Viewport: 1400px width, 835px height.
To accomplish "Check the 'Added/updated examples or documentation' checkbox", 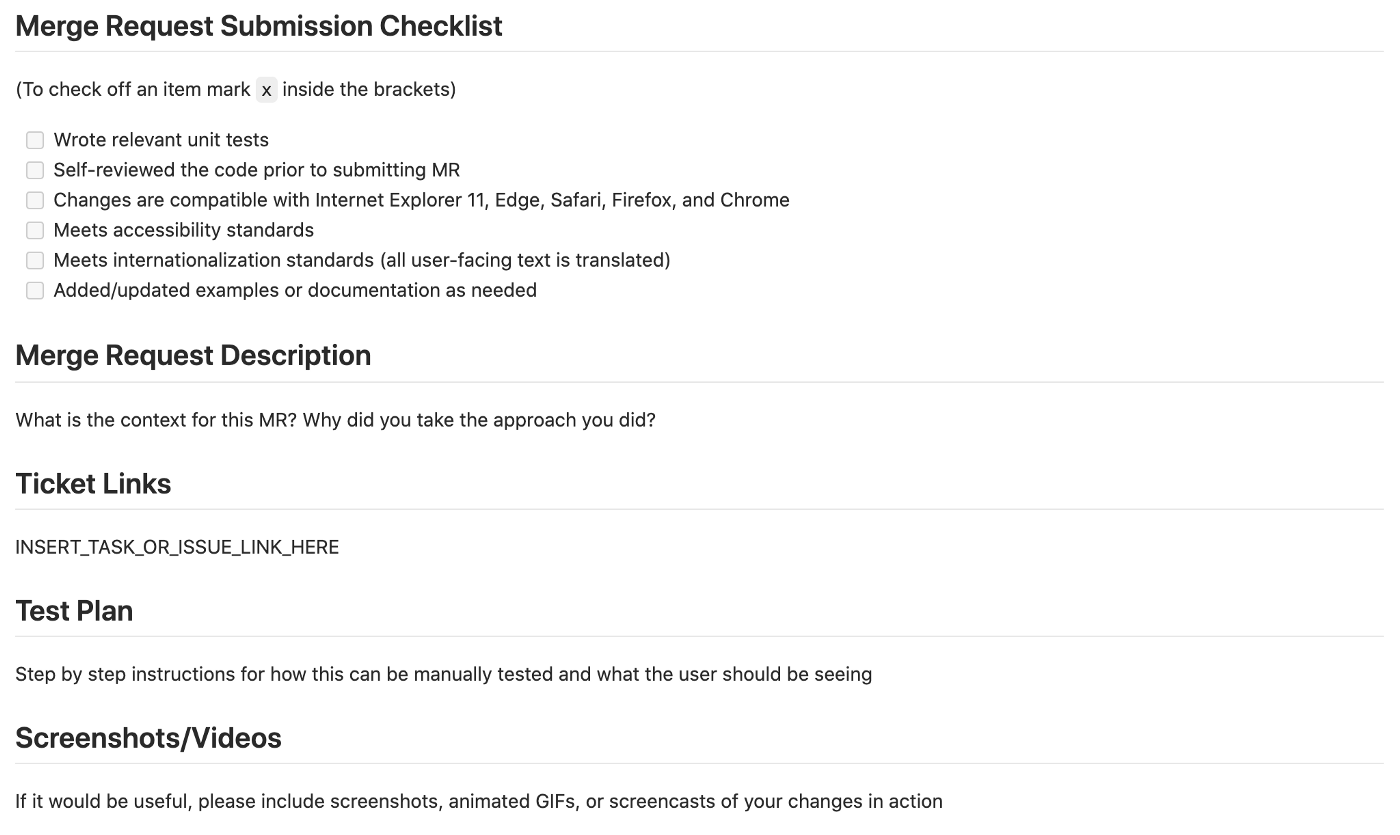I will 35,290.
